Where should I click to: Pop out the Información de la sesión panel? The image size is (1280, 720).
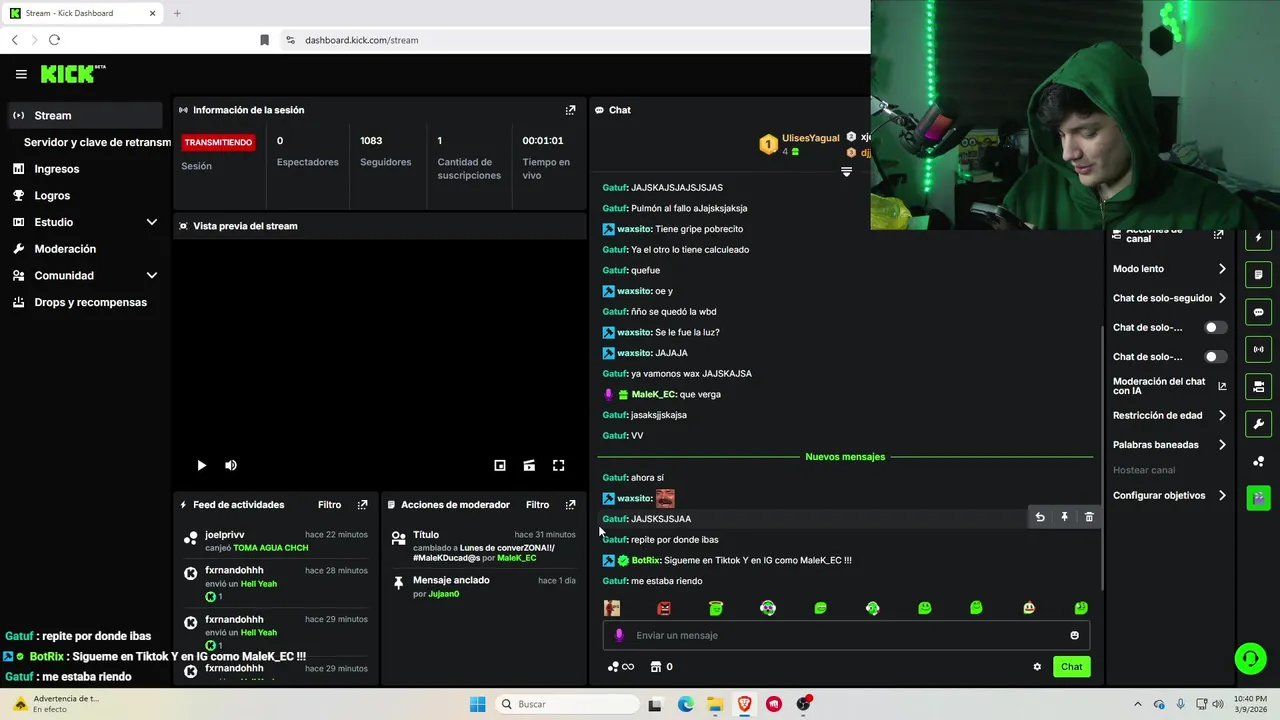tap(570, 110)
